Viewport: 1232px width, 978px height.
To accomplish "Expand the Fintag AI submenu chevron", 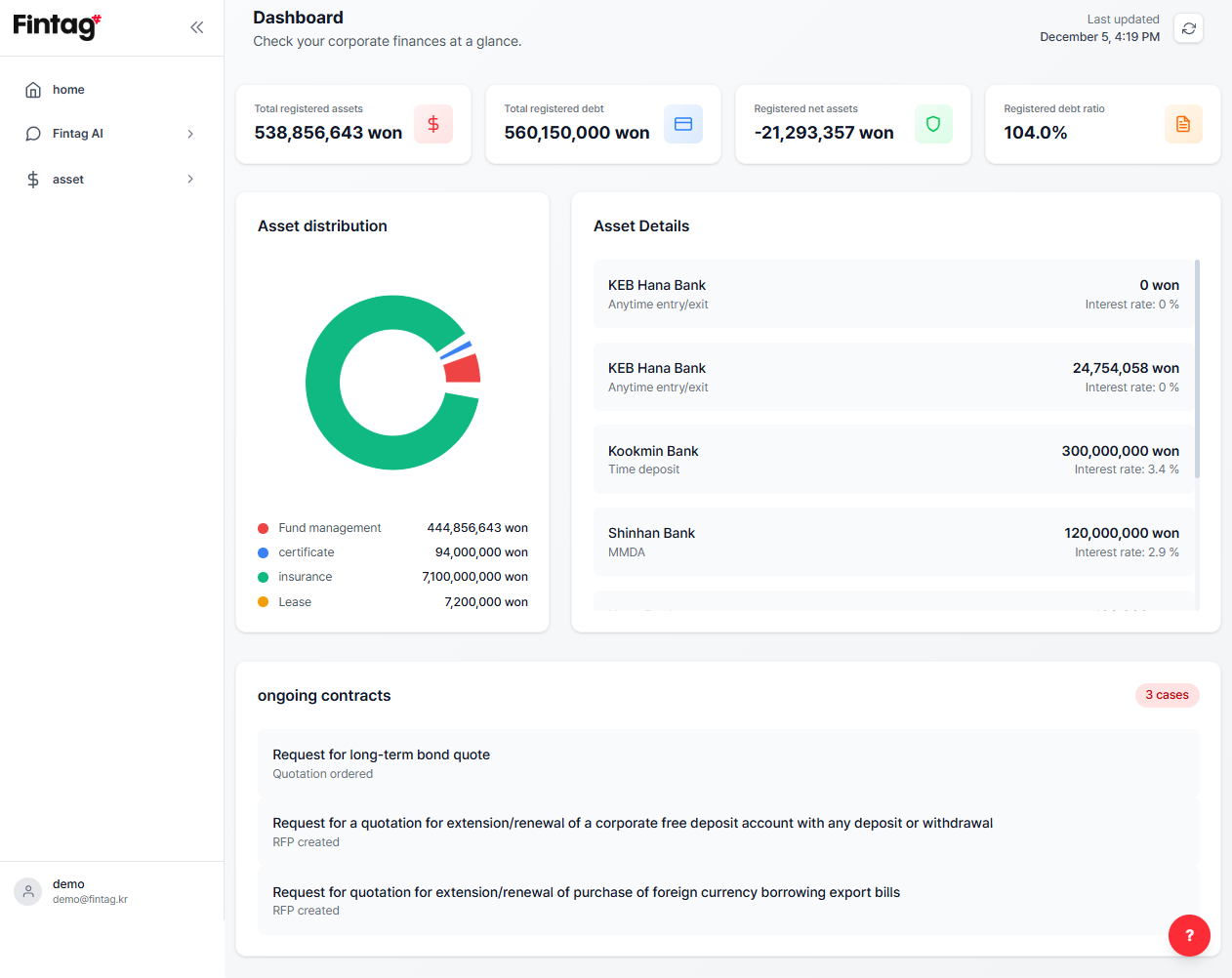I will (x=190, y=134).
